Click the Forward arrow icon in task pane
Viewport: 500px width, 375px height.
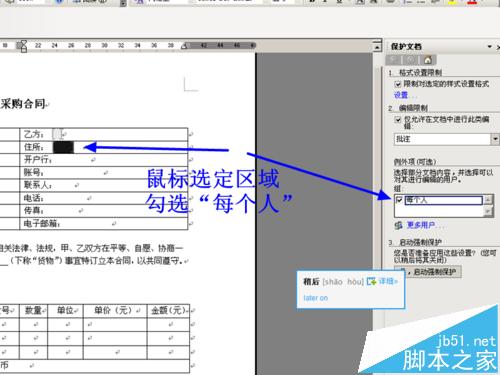click(411, 60)
